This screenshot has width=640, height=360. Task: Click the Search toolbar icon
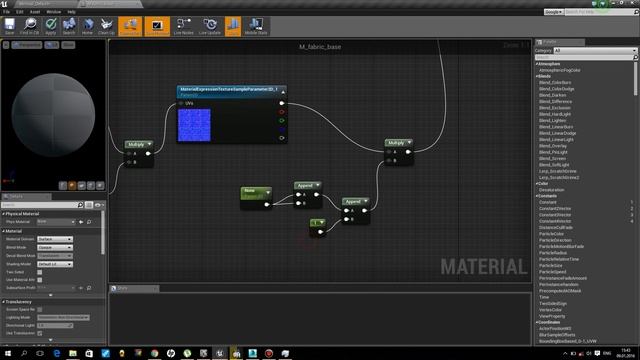pos(69,26)
